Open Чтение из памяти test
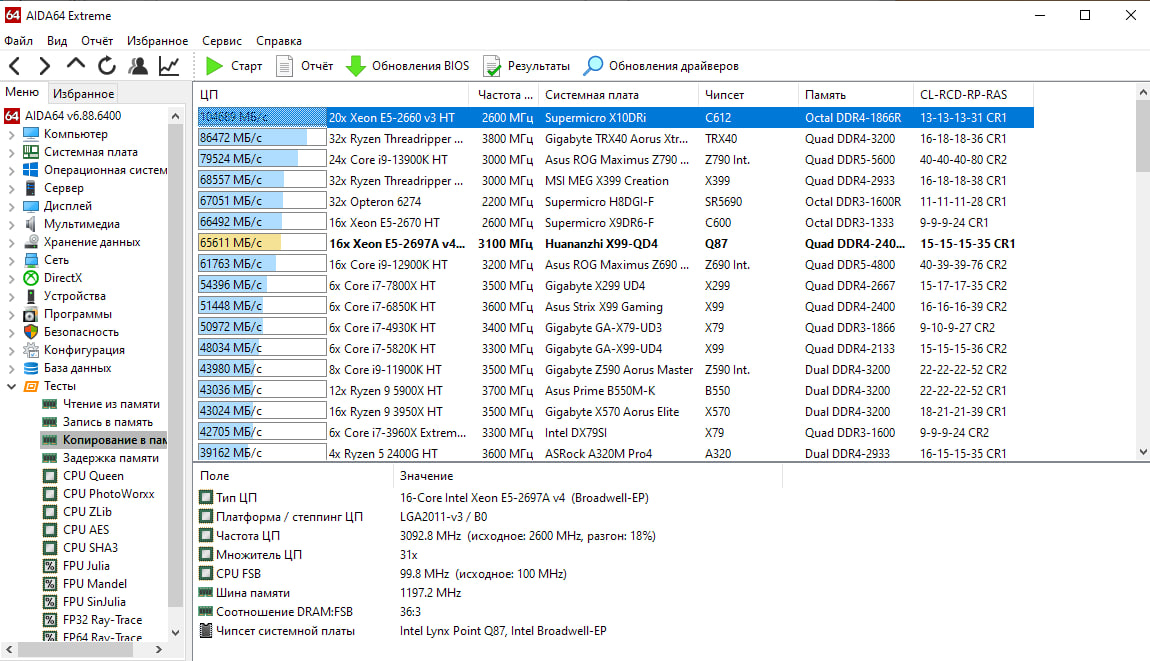 (111, 404)
